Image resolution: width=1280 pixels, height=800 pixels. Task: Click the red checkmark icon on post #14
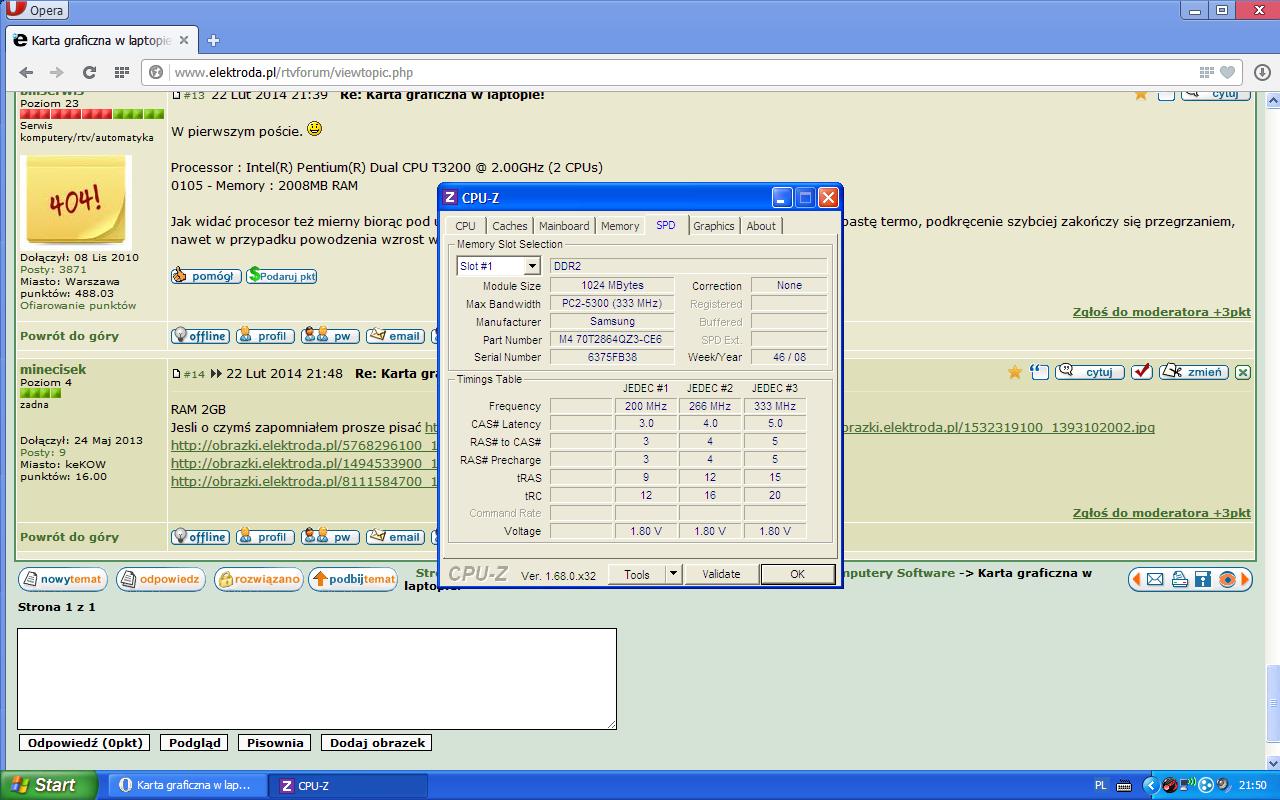point(1142,372)
